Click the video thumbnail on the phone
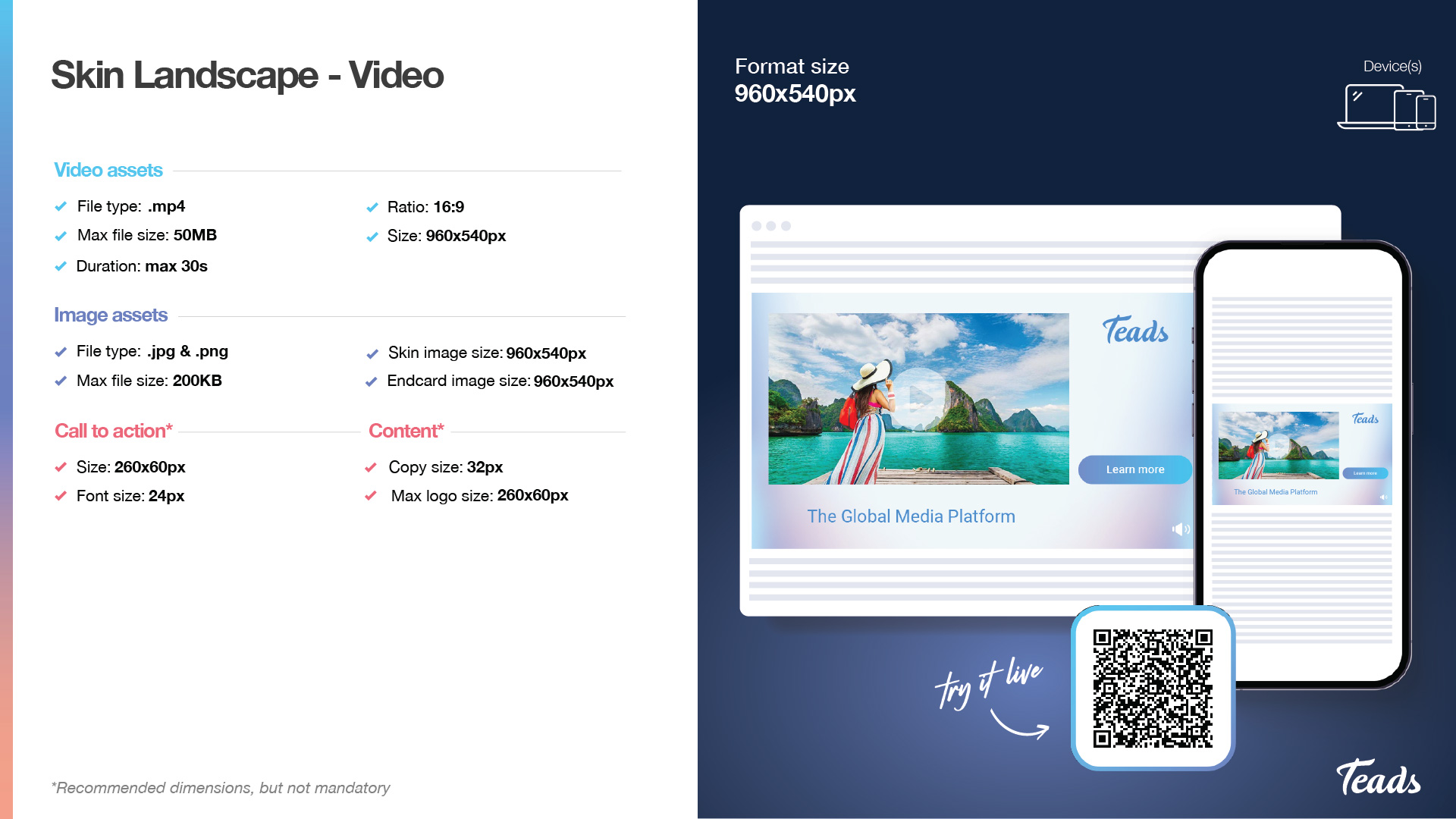 tap(1278, 445)
